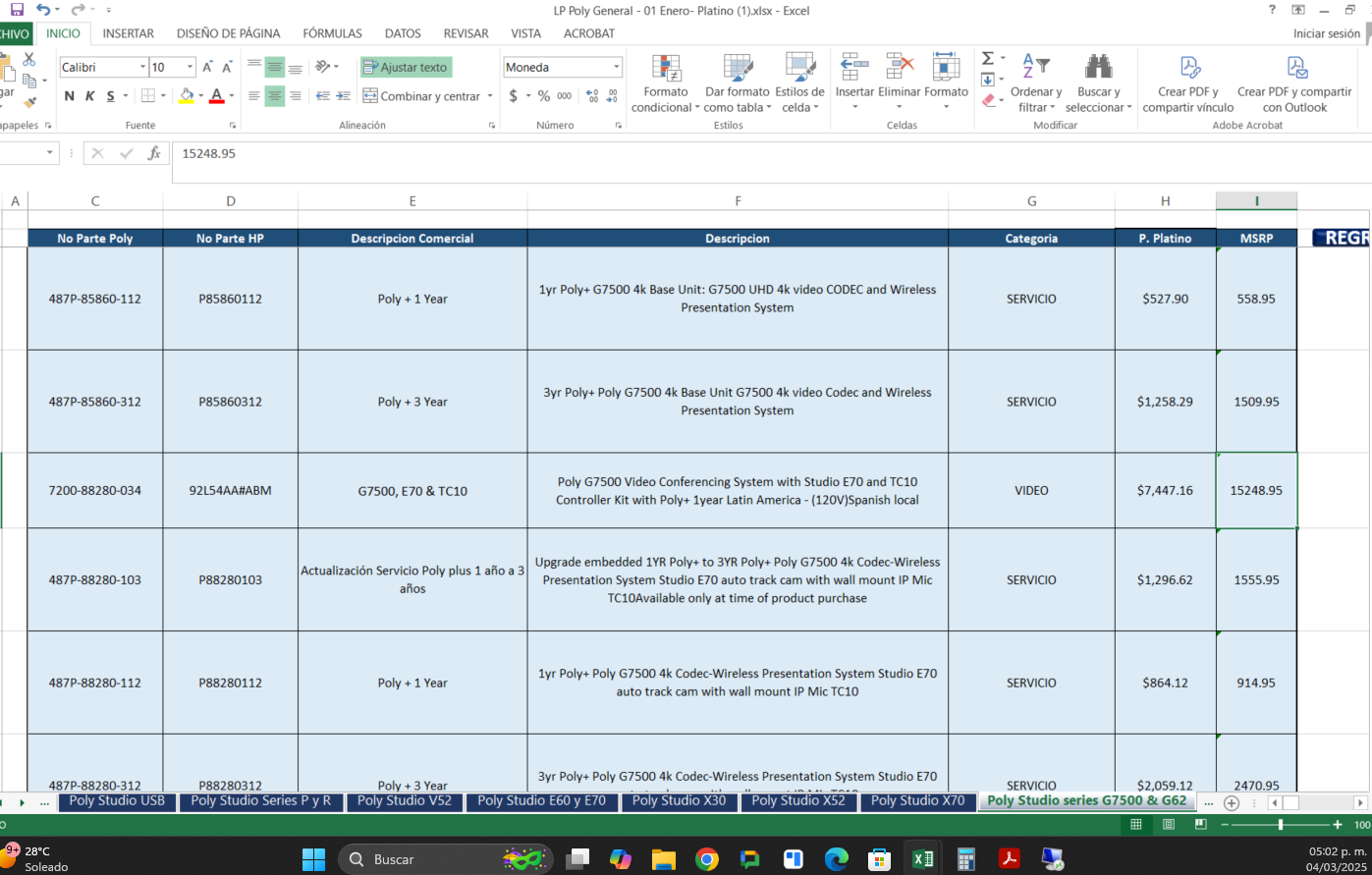The height and width of the screenshot is (875, 1372).
Task: Switch to the FÓRMULAS tab
Action: click(x=332, y=33)
